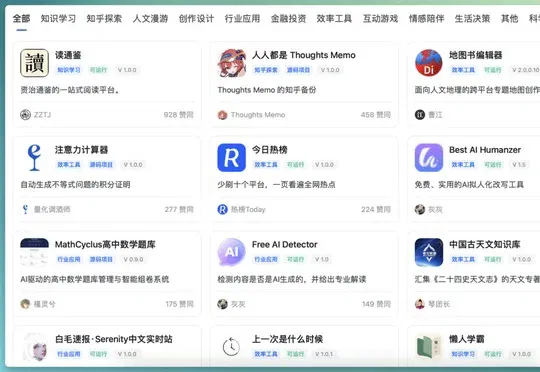Open the 读通鉴 app icon

point(34,63)
